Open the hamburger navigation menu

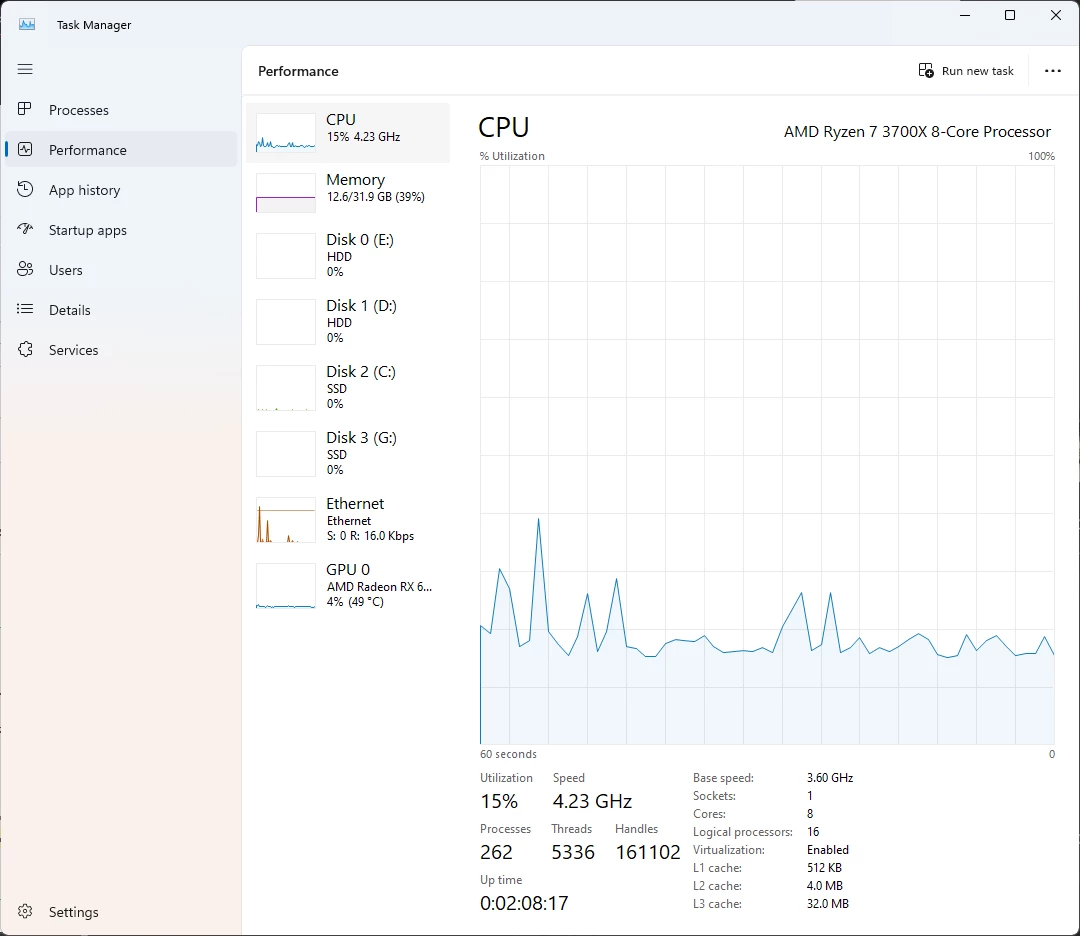25,69
